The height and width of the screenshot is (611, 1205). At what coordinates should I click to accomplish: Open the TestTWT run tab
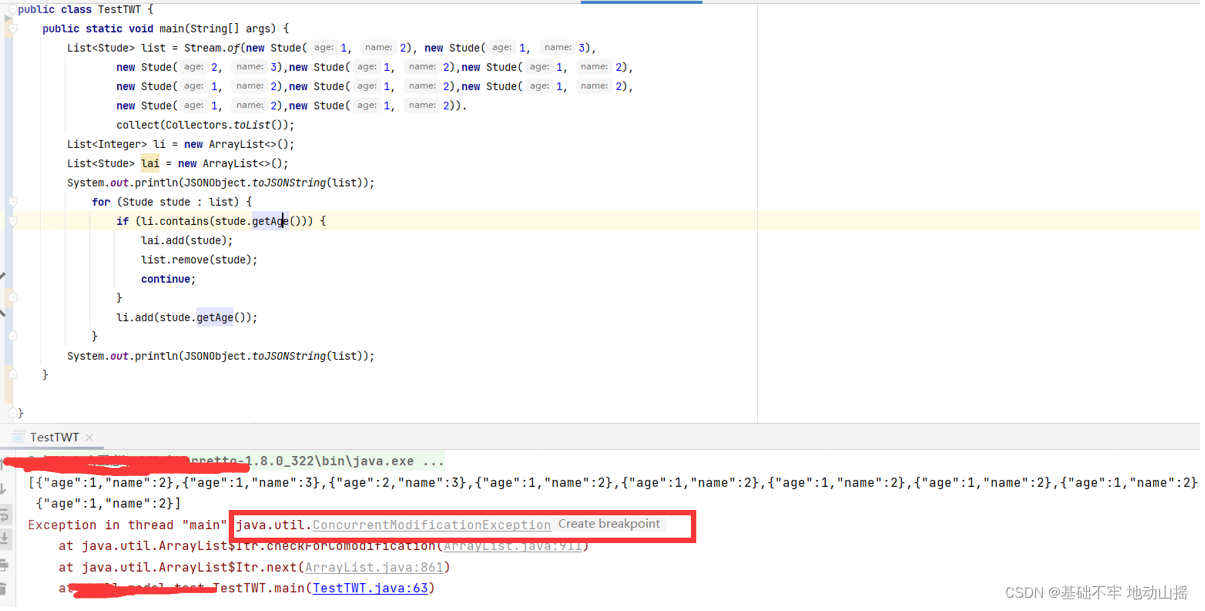(53, 437)
